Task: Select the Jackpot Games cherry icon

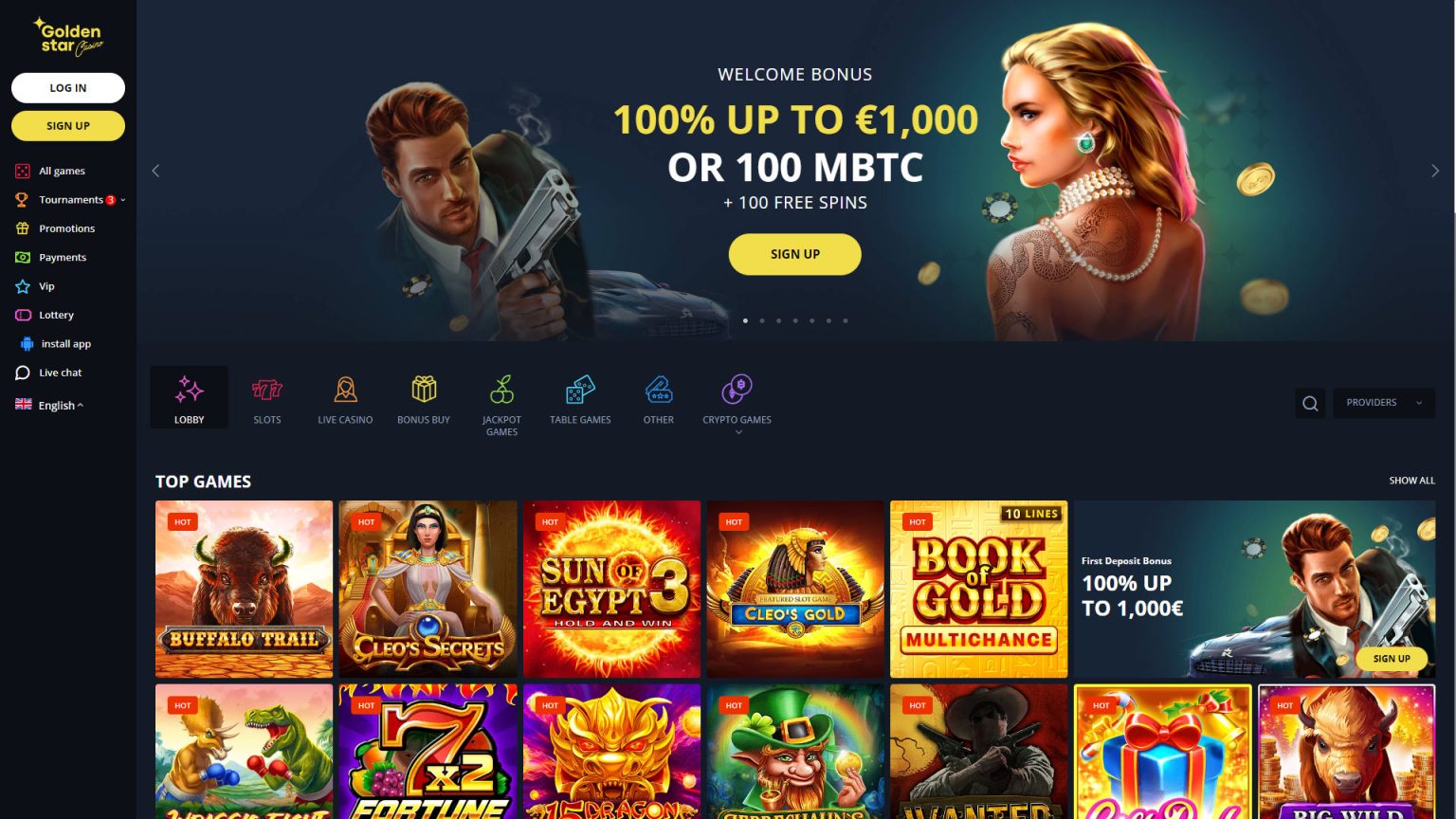Action: click(x=501, y=389)
